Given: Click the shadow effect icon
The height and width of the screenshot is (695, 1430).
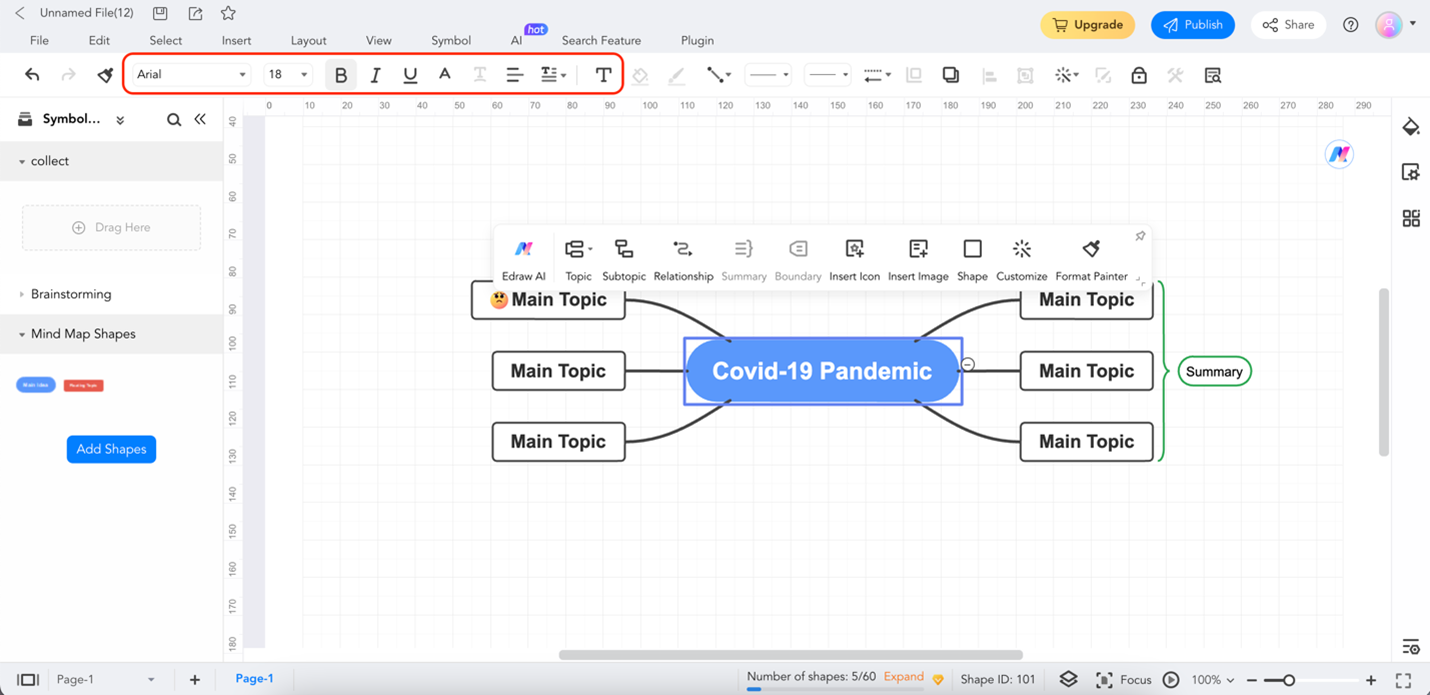Looking at the screenshot, I should click(x=951, y=75).
